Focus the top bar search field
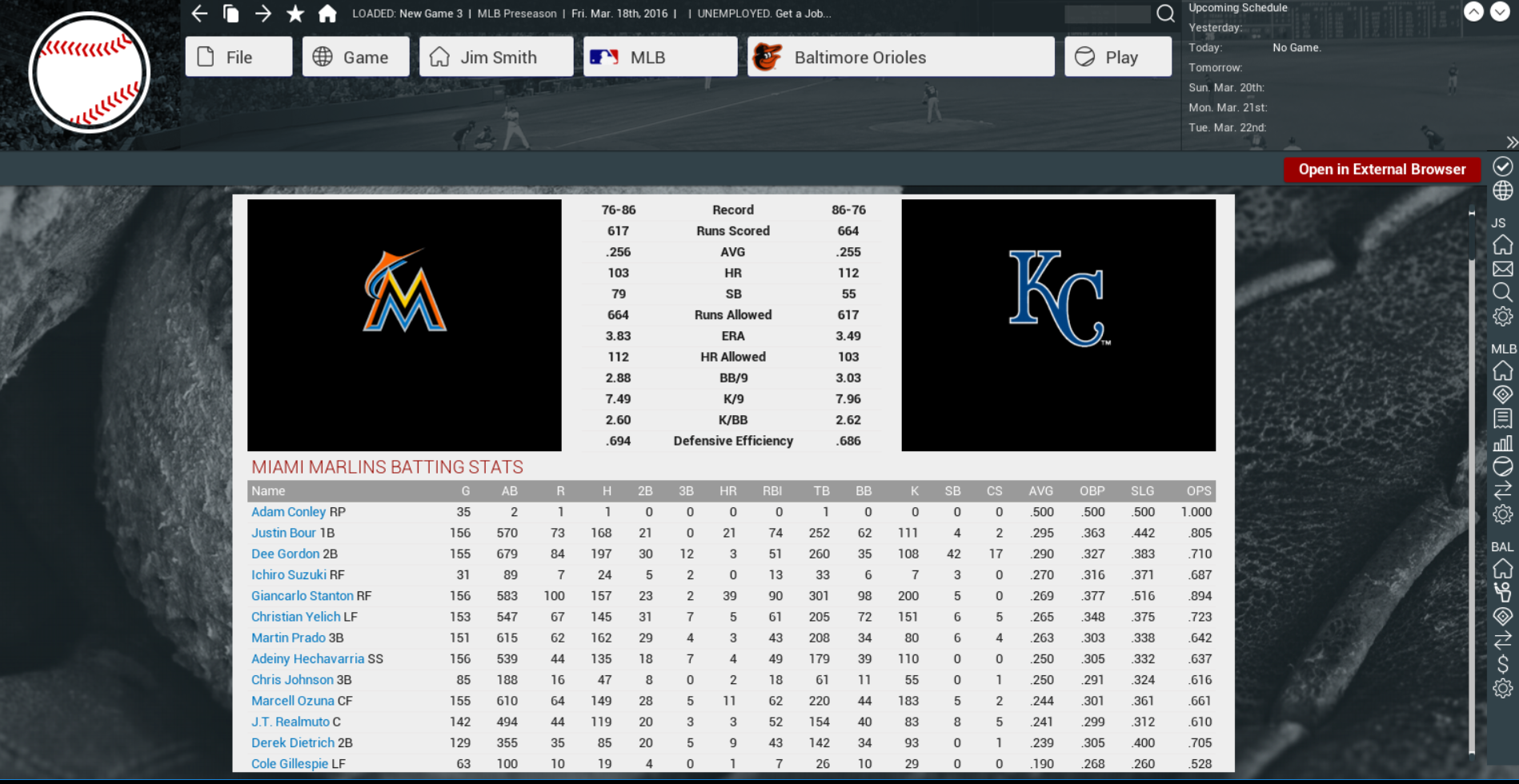 [1108, 14]
